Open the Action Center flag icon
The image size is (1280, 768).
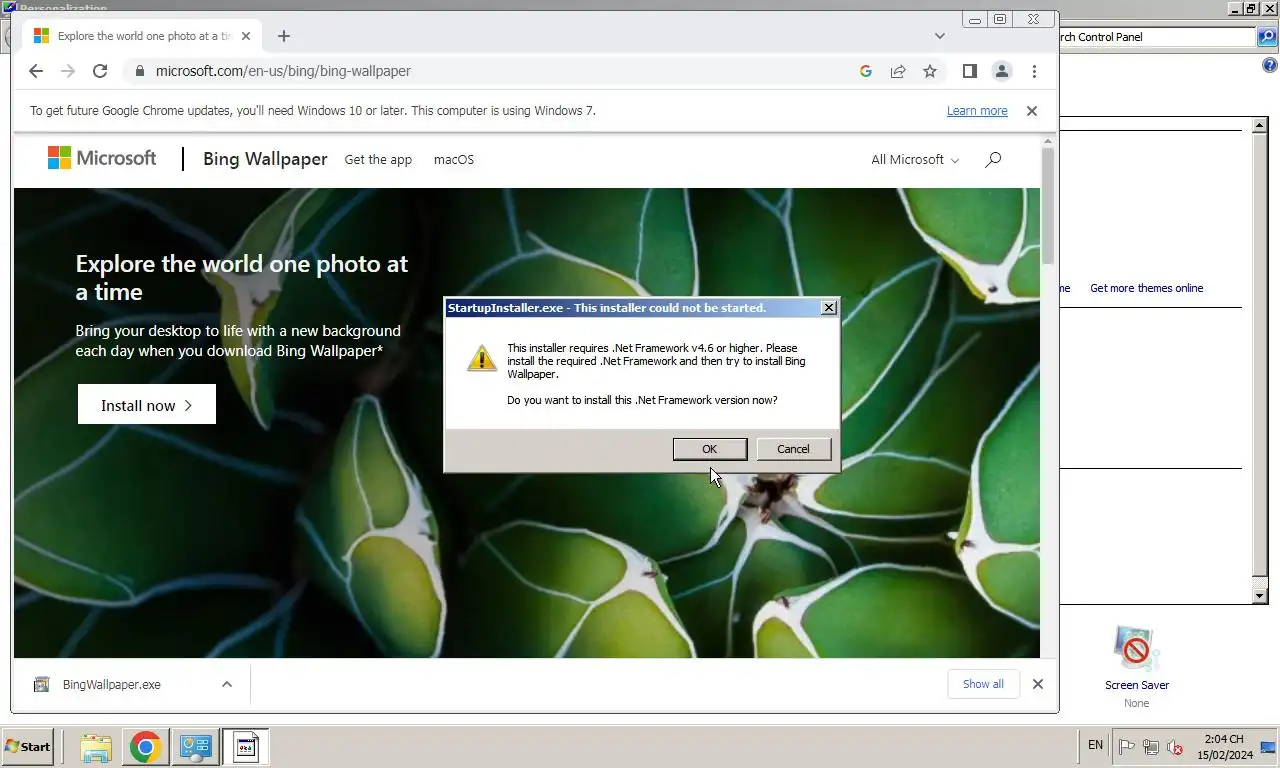coord(1126,746)
